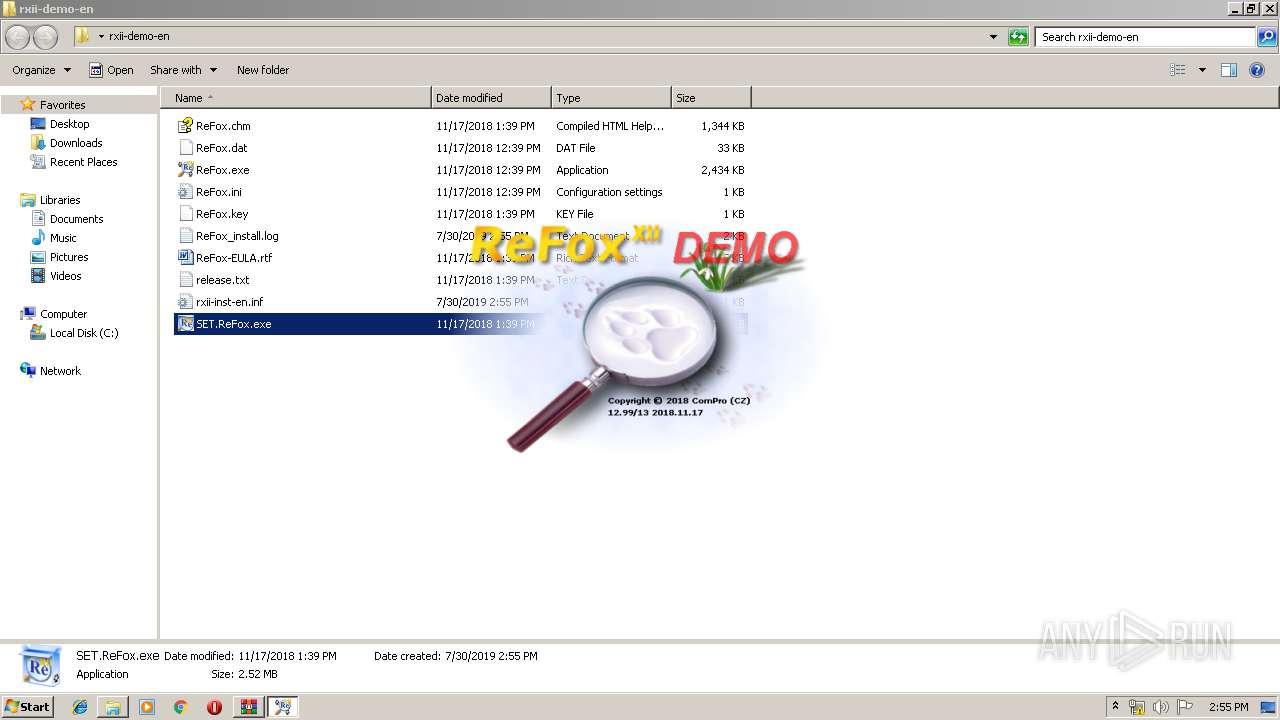Go to Downloads in Favorites
The height and width of the screenshot is (720, 1280).
pyautogui.click(x=76, y=143)
